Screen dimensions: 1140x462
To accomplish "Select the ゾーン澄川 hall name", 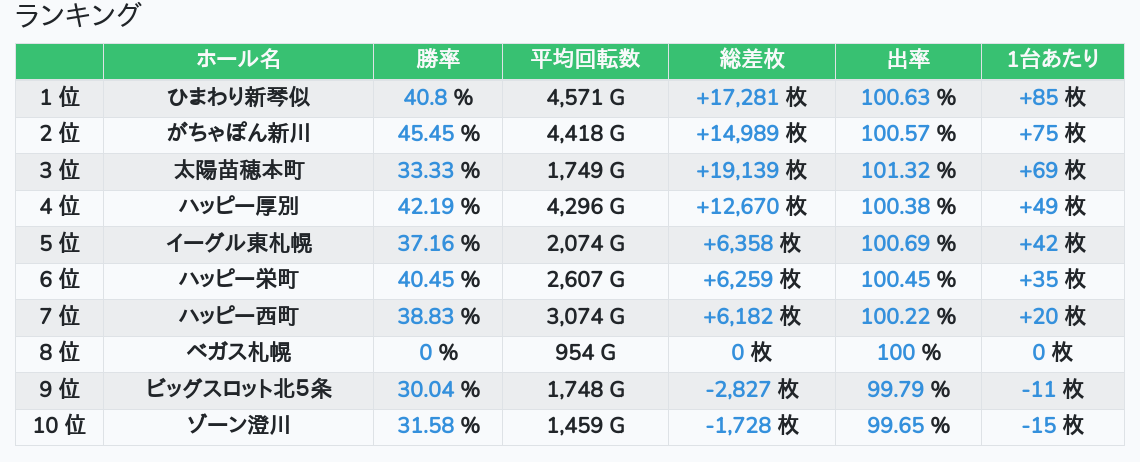I will [238, 426].
